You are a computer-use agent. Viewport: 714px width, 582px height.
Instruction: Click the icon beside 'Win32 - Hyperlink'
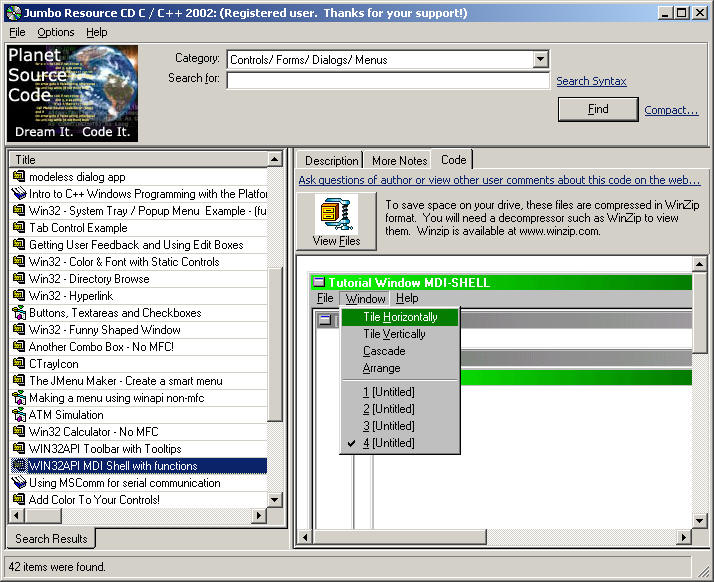pos(19,295)
